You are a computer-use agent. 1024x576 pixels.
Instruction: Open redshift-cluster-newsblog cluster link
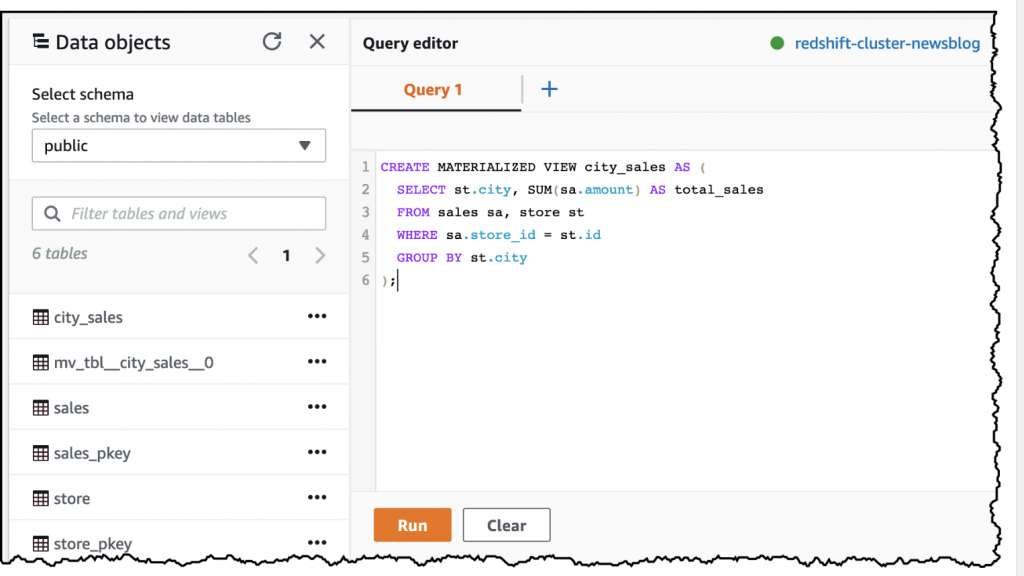[x=887, y=43]
